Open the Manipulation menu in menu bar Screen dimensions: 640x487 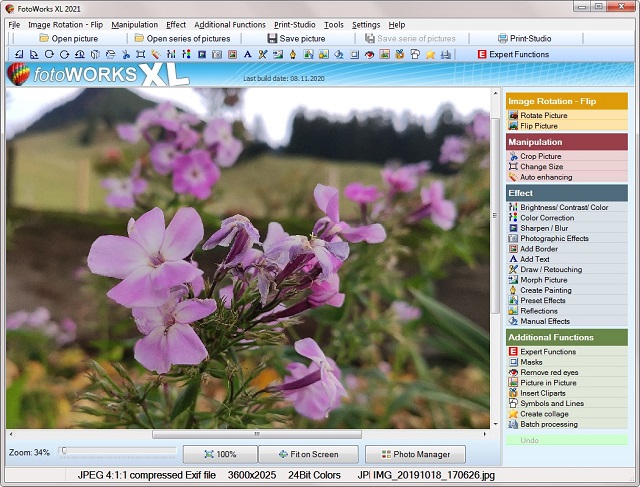[134, 24]
